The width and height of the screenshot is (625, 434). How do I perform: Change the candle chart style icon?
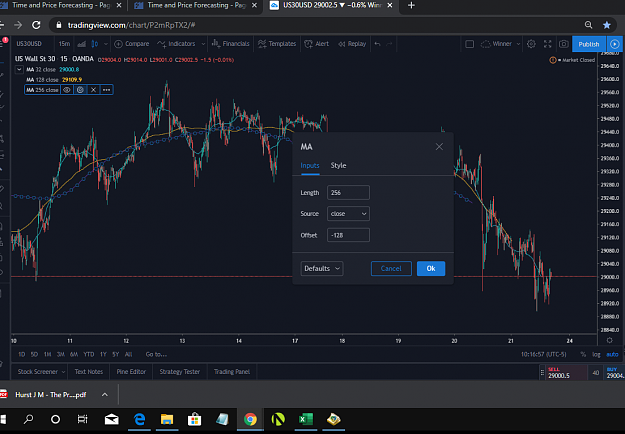(x=94, y=44)
